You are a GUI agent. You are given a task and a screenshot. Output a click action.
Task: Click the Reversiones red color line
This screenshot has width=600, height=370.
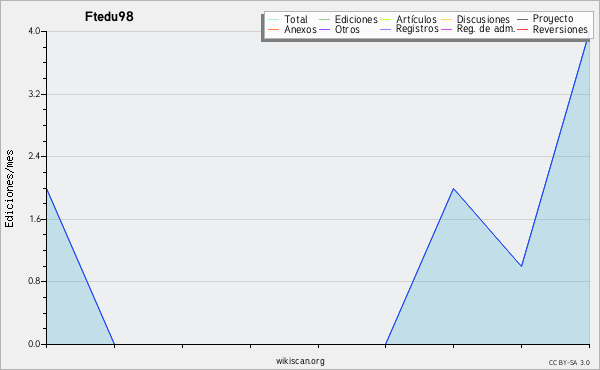click(522, 29)
